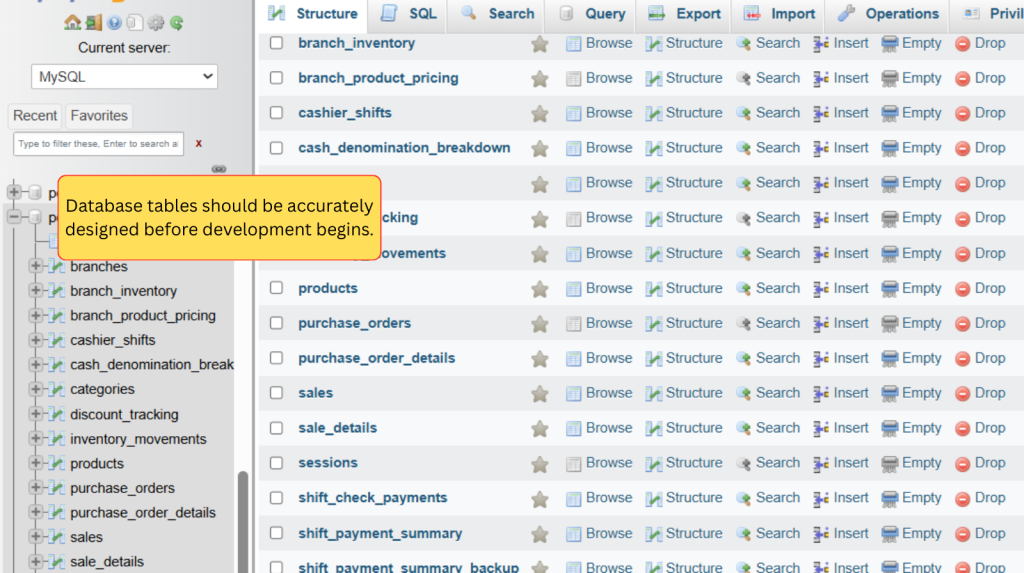
Task: Reload navigation panel with green refresh icon
Action: click(x=177, y=22)
